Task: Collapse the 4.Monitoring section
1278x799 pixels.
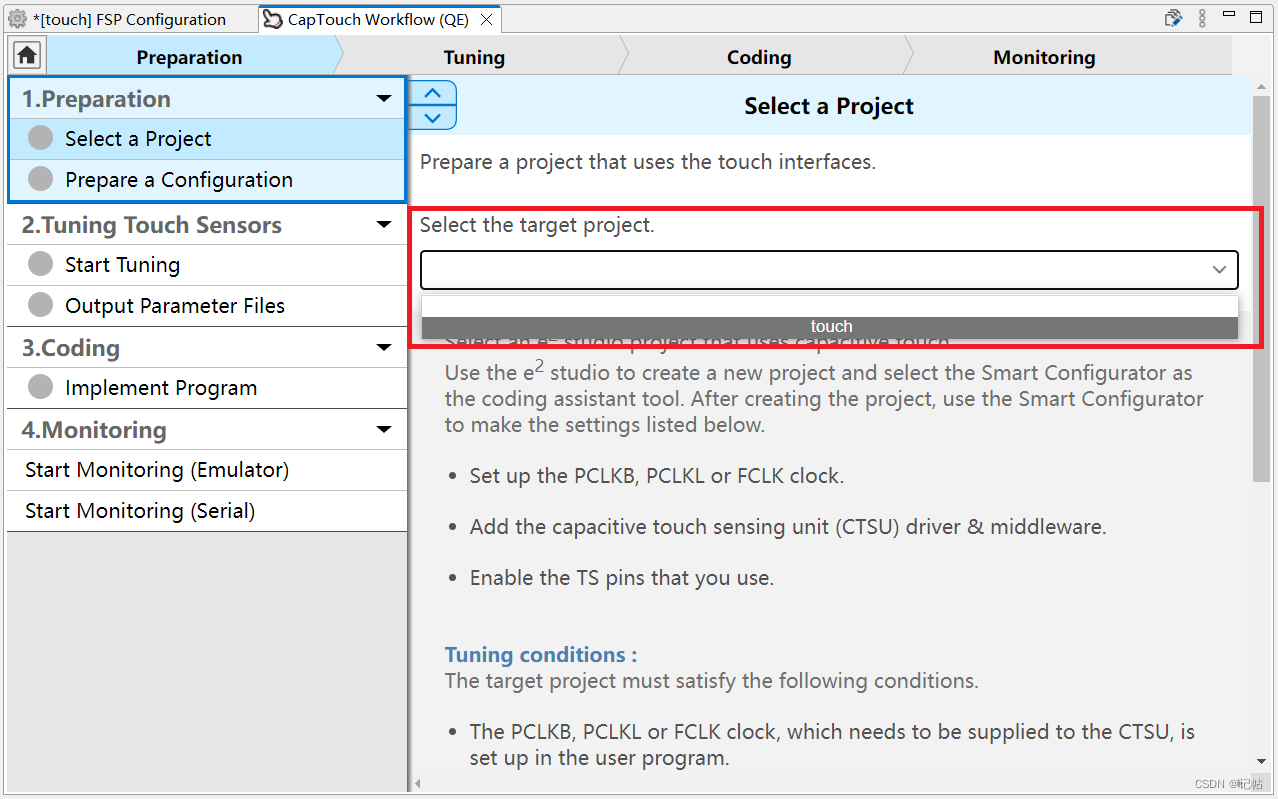Action: (384, 430)
